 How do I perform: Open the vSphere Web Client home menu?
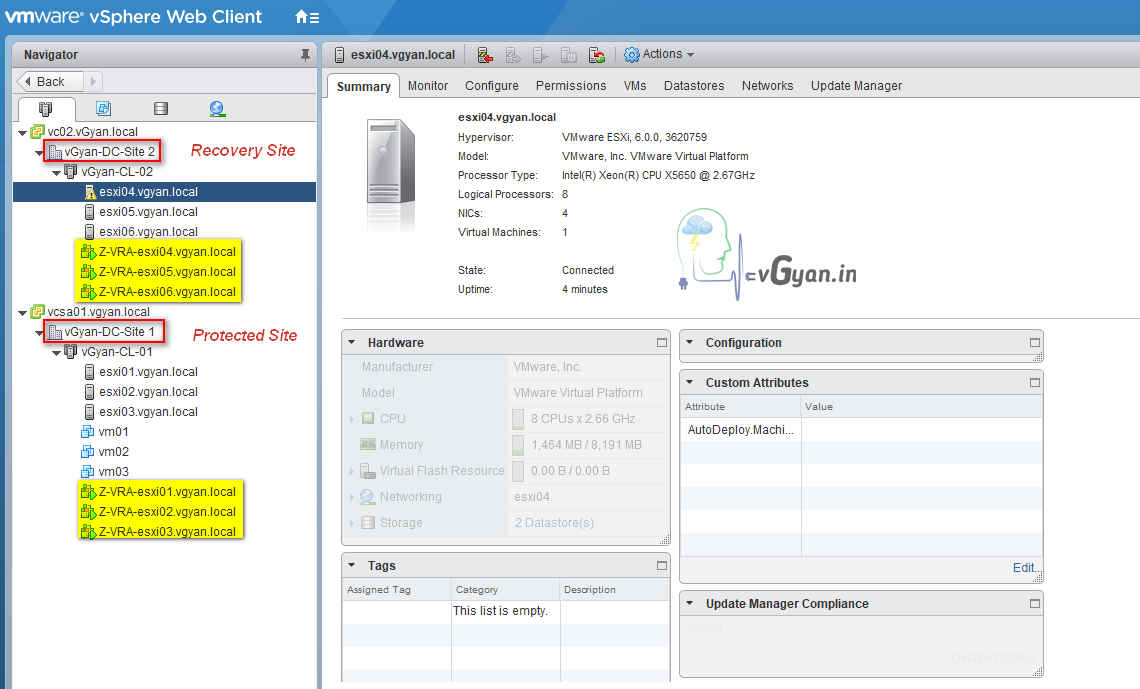pyautogui.click(x=307, y=17)
